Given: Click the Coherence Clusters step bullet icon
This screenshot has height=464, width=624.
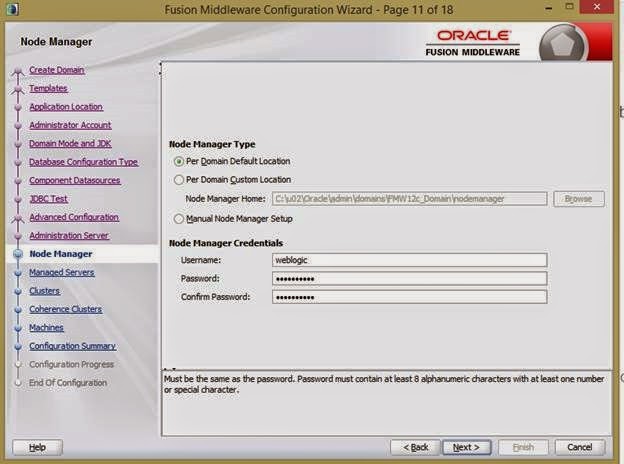Looking at the screenshot, I should click(x=18, y=310).
